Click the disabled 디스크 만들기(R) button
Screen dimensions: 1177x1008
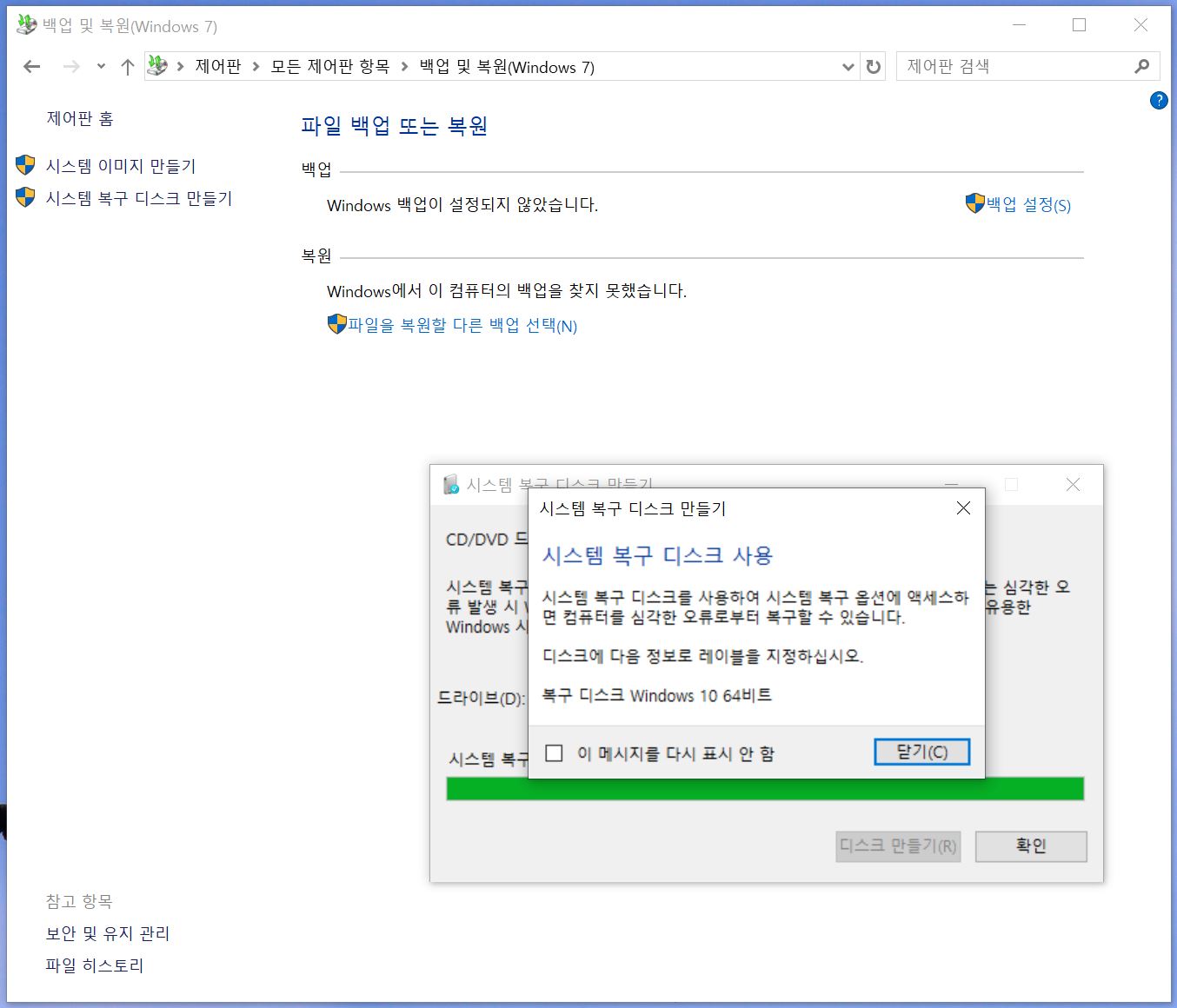898,846
